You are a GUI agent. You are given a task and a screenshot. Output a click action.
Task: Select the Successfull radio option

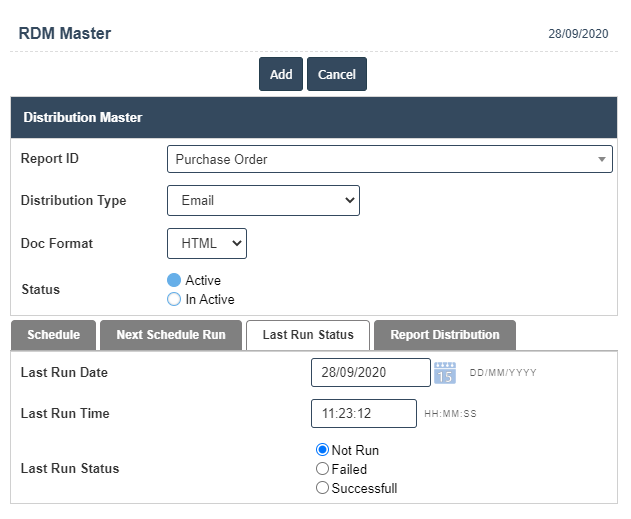322,488
